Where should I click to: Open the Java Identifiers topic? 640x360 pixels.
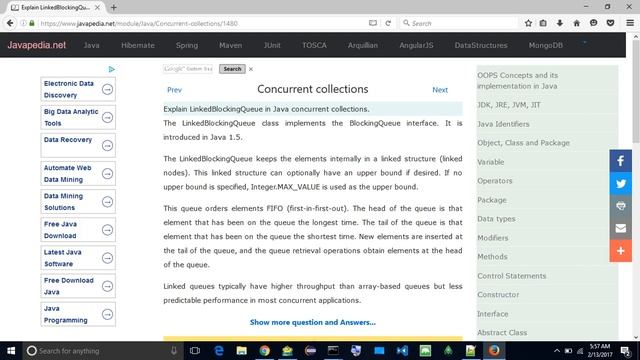tap(503, 124)
